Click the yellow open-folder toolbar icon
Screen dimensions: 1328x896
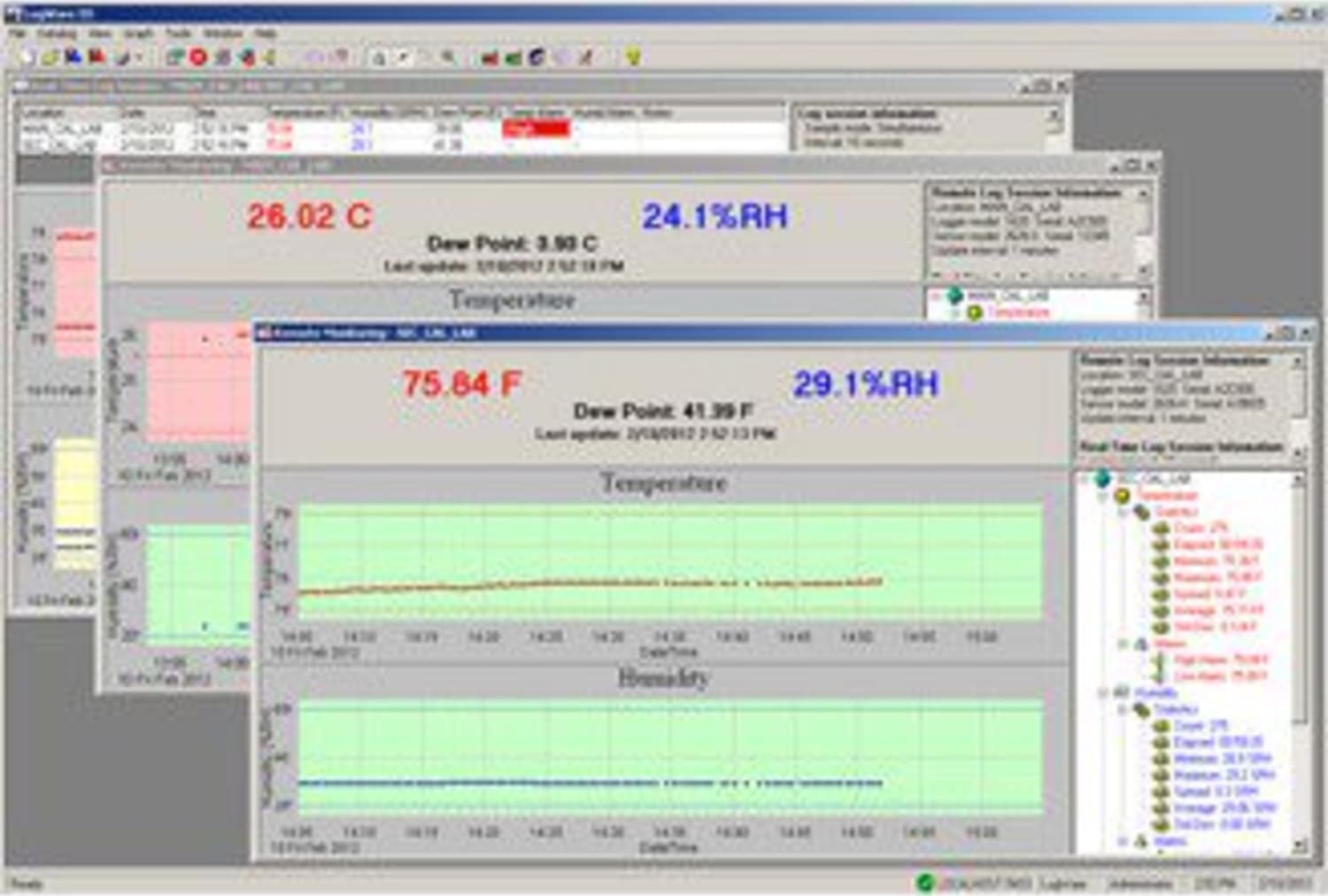pos(50,58)
